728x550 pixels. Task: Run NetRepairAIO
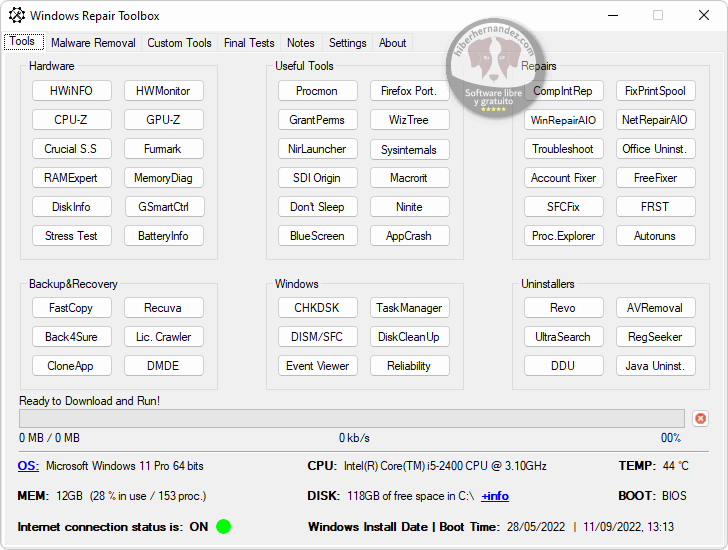656,120
